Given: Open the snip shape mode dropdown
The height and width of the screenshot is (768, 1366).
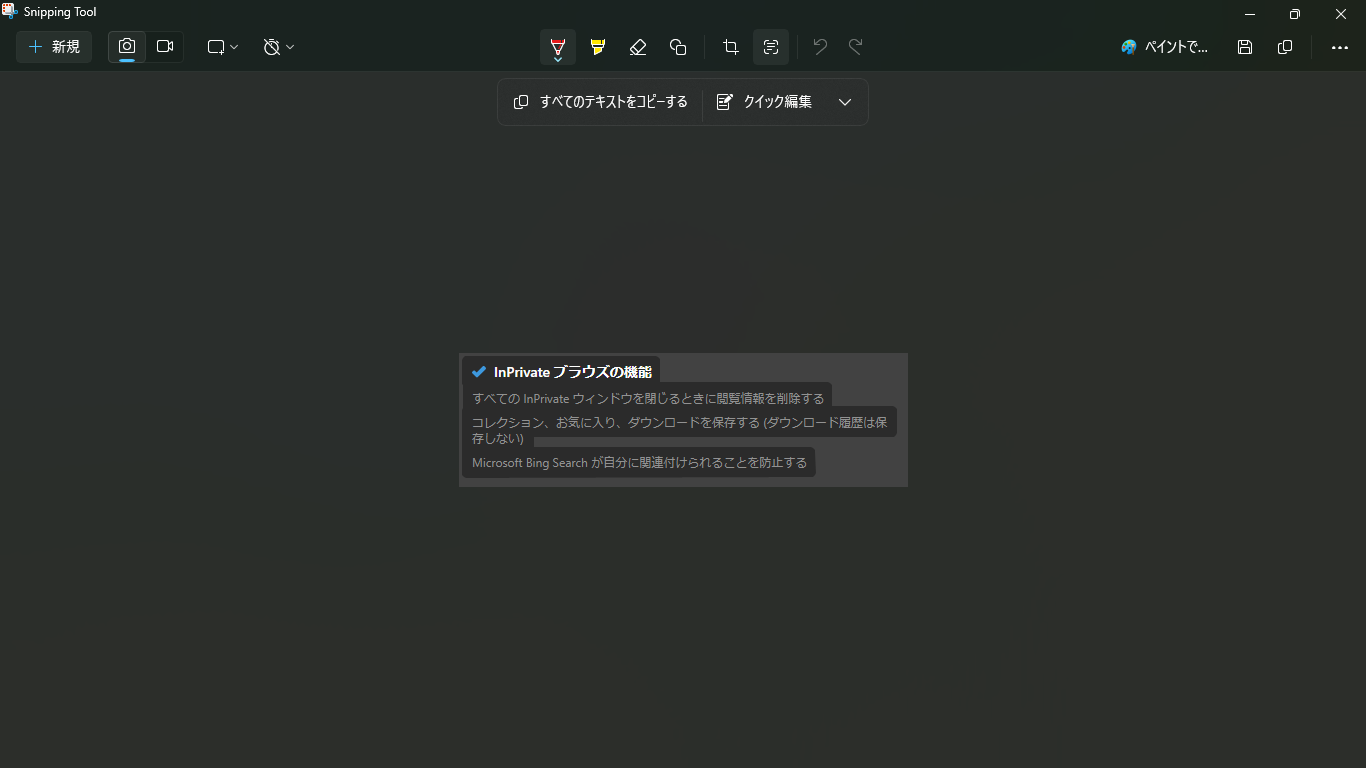Looking at the screenshot, I should click(x=223, y=47).
